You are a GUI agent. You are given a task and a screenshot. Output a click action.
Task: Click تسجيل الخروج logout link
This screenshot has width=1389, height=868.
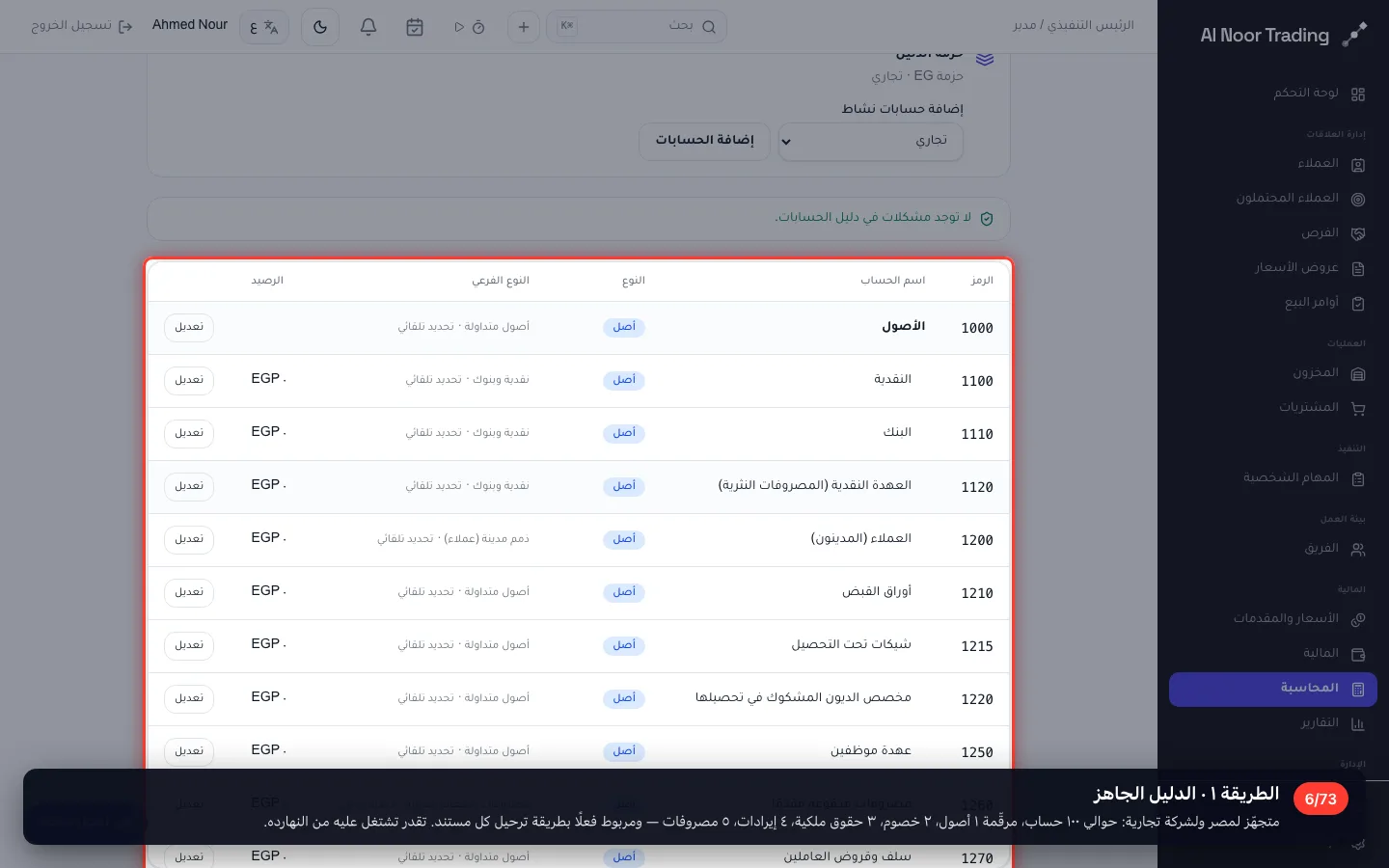pyautogui.click(x=82, y=26)
